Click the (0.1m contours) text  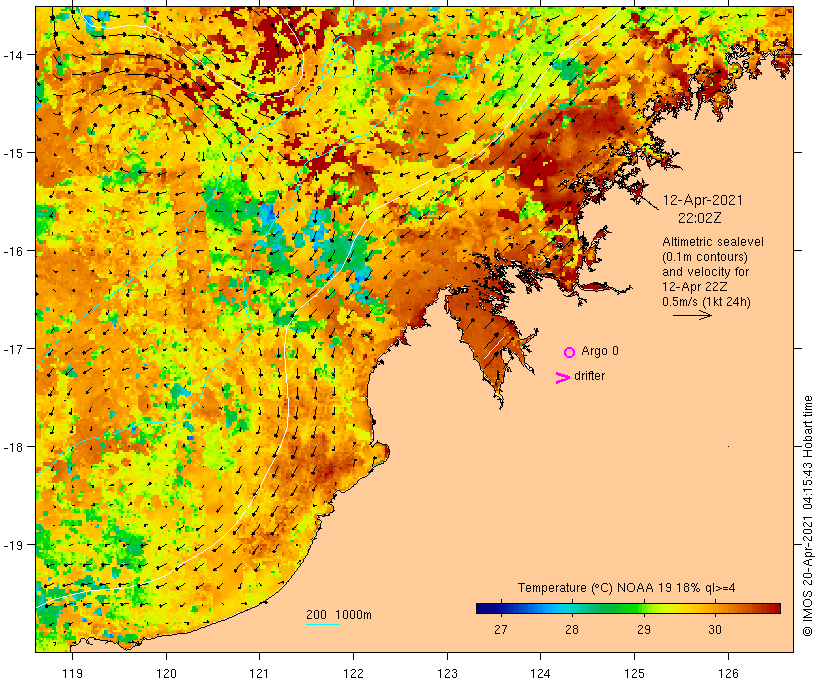coord(705,257)
